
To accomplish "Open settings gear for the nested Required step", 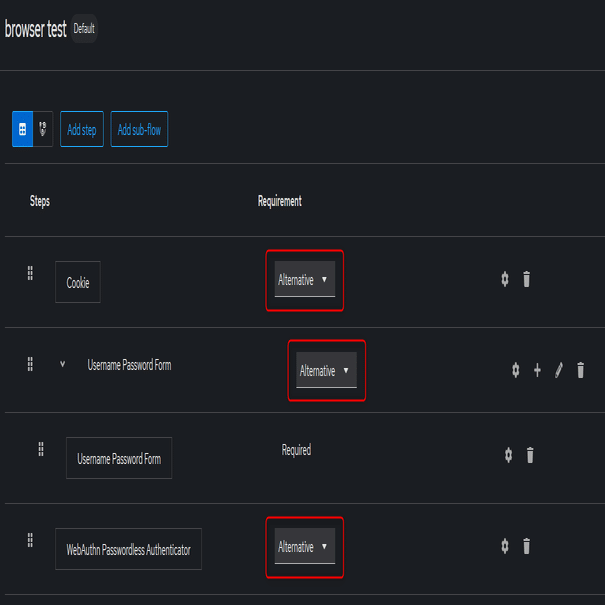I will 508,455.
